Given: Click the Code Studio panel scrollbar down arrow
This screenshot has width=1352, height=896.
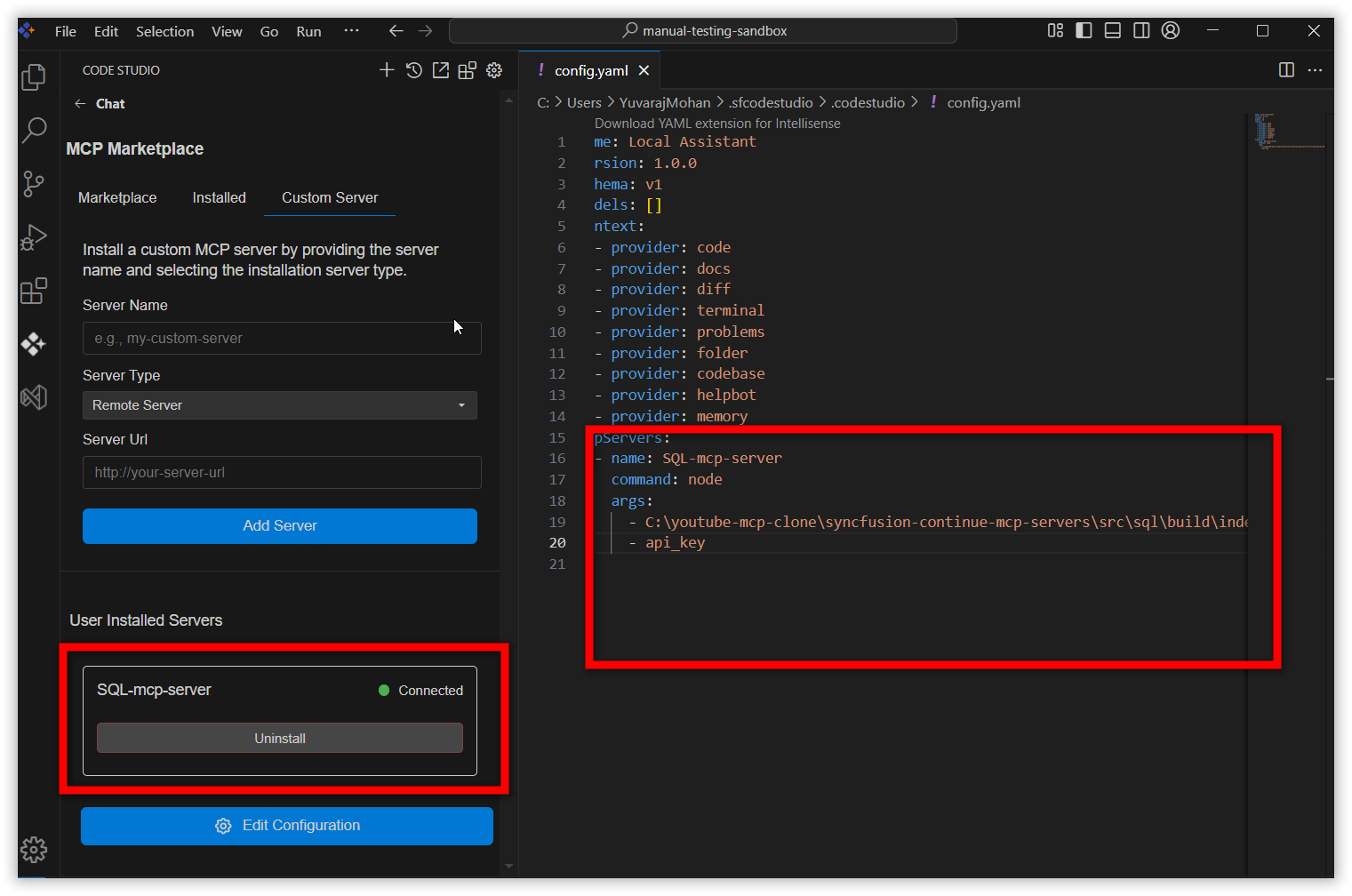Looking at the screenshot, I should click(x=508, y=865).
